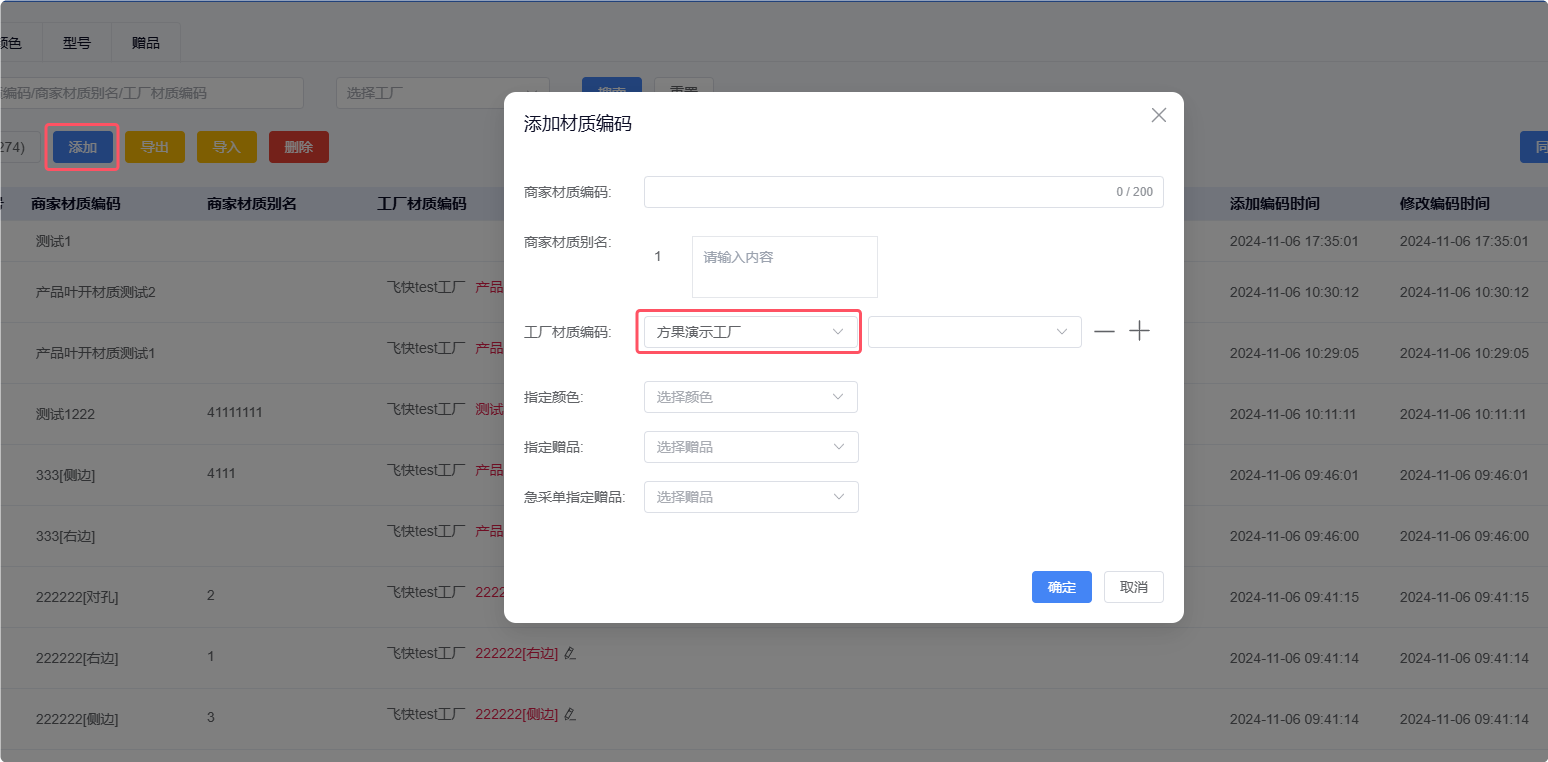Click edit pencil beside red 222222[右边] code
This screenshot has width=1548, height=762.
tap(570, 654)
